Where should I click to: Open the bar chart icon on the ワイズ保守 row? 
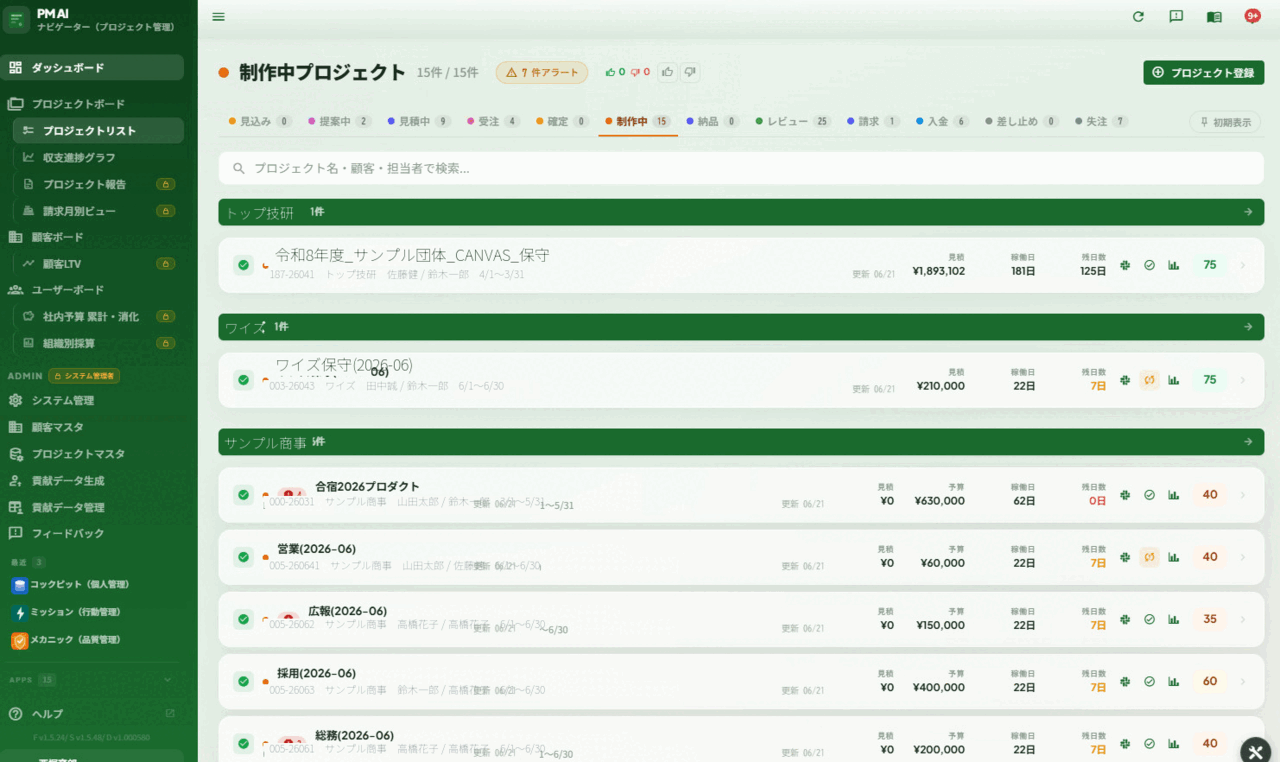coord(1174,380)
